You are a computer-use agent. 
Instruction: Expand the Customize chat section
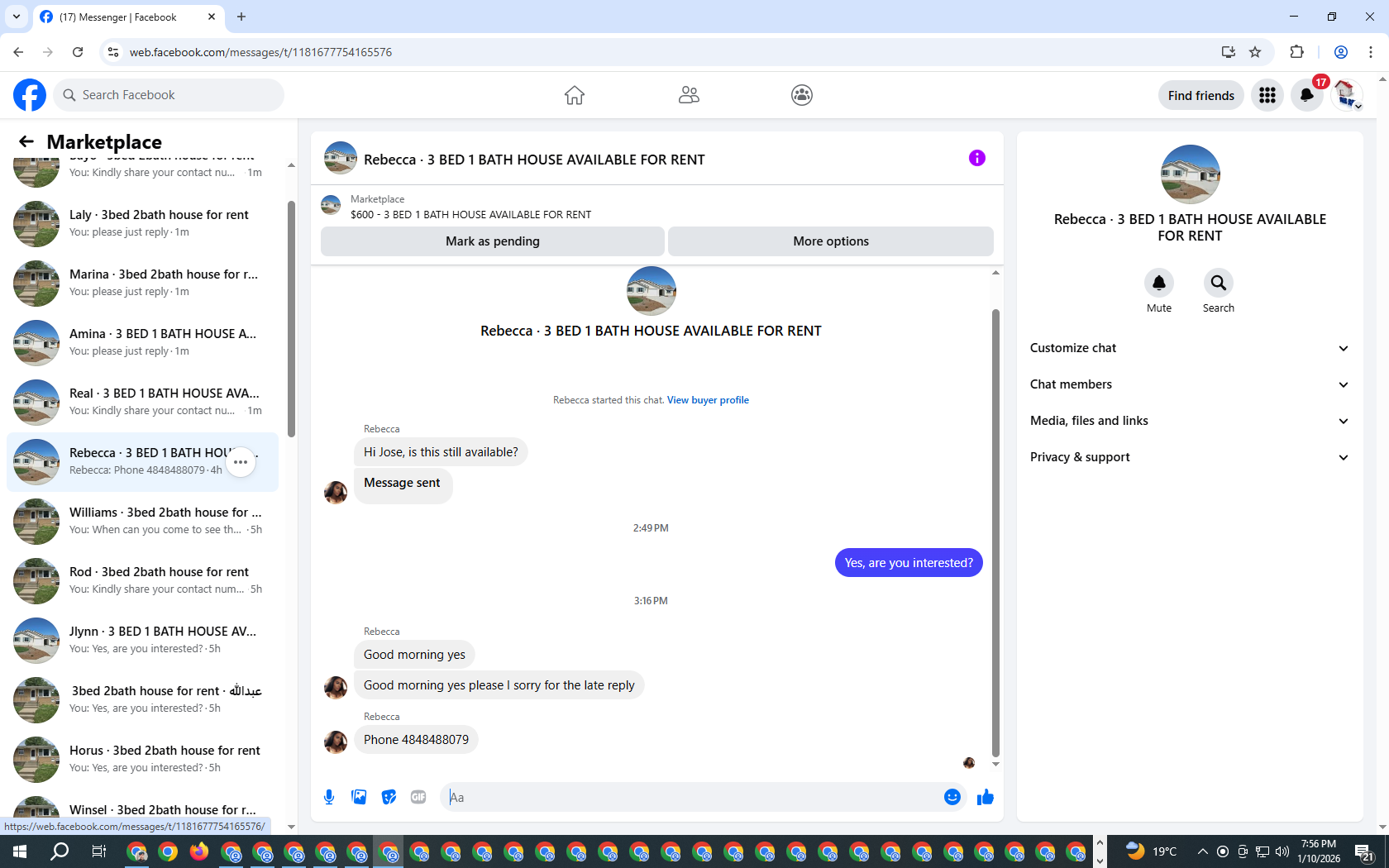[x=1190, y=348]
